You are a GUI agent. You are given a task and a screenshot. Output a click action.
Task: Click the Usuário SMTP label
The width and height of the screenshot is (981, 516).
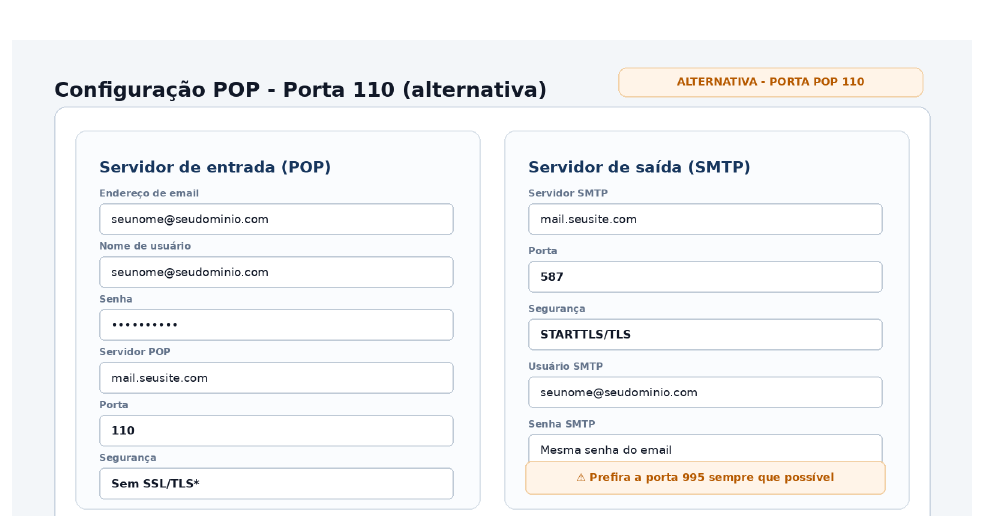tap(566, 366)
